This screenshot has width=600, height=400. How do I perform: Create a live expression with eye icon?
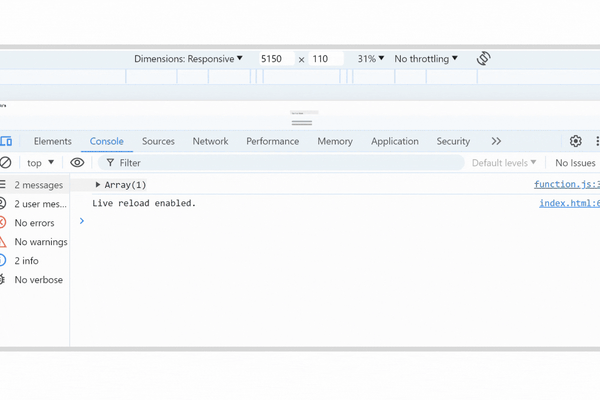[x=77, y=163]
